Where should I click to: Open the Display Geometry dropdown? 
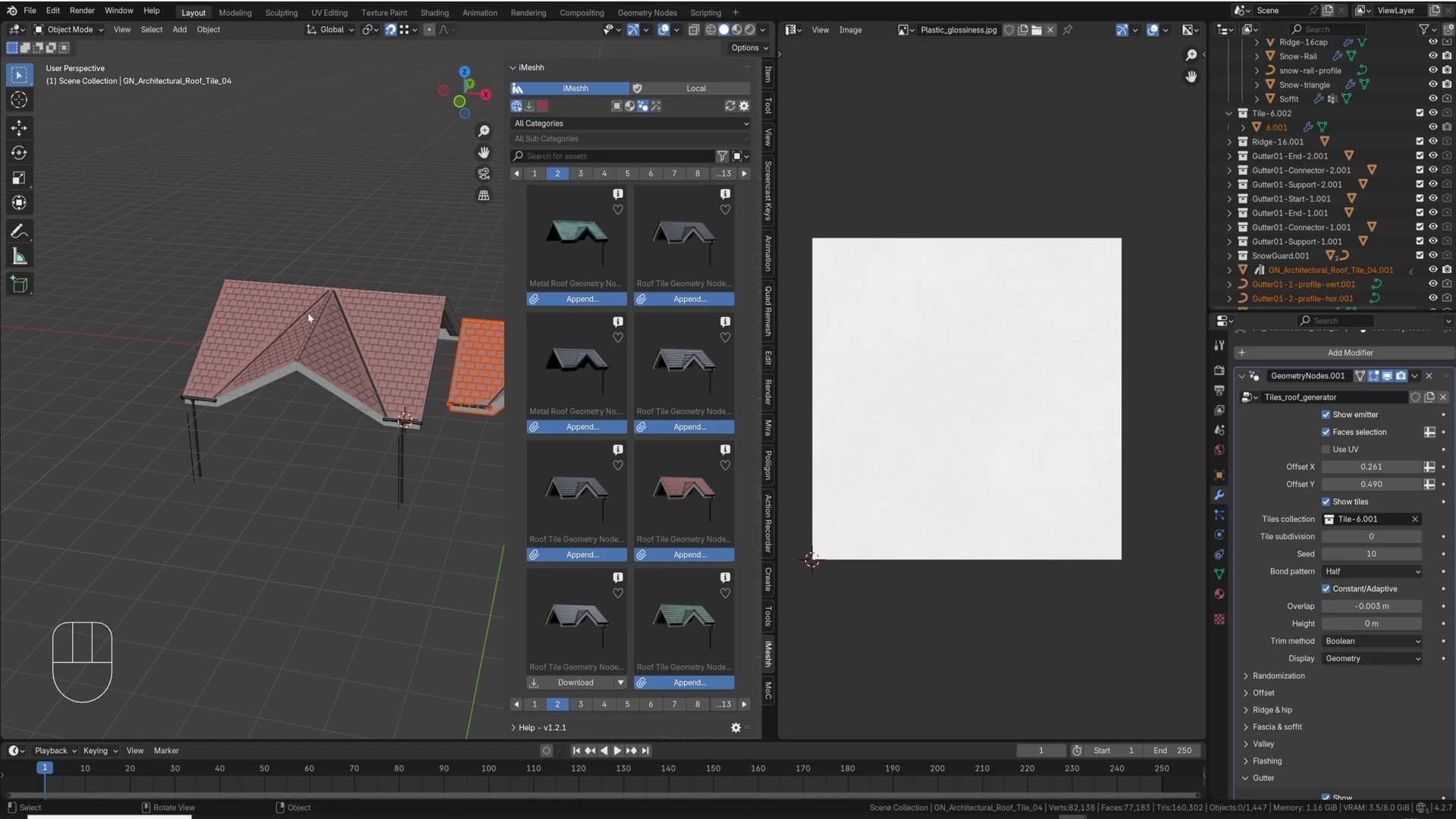1372,659
